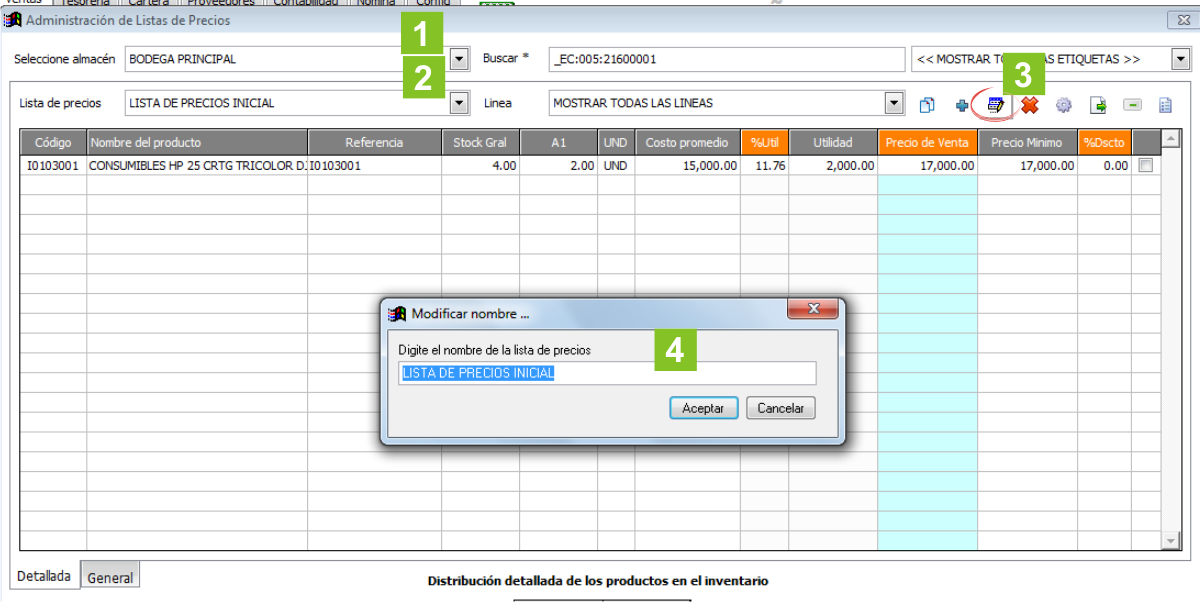1200x602 pixels.
Task: Click the green minus toolbar icon
Action: (x=1132, y=104)
